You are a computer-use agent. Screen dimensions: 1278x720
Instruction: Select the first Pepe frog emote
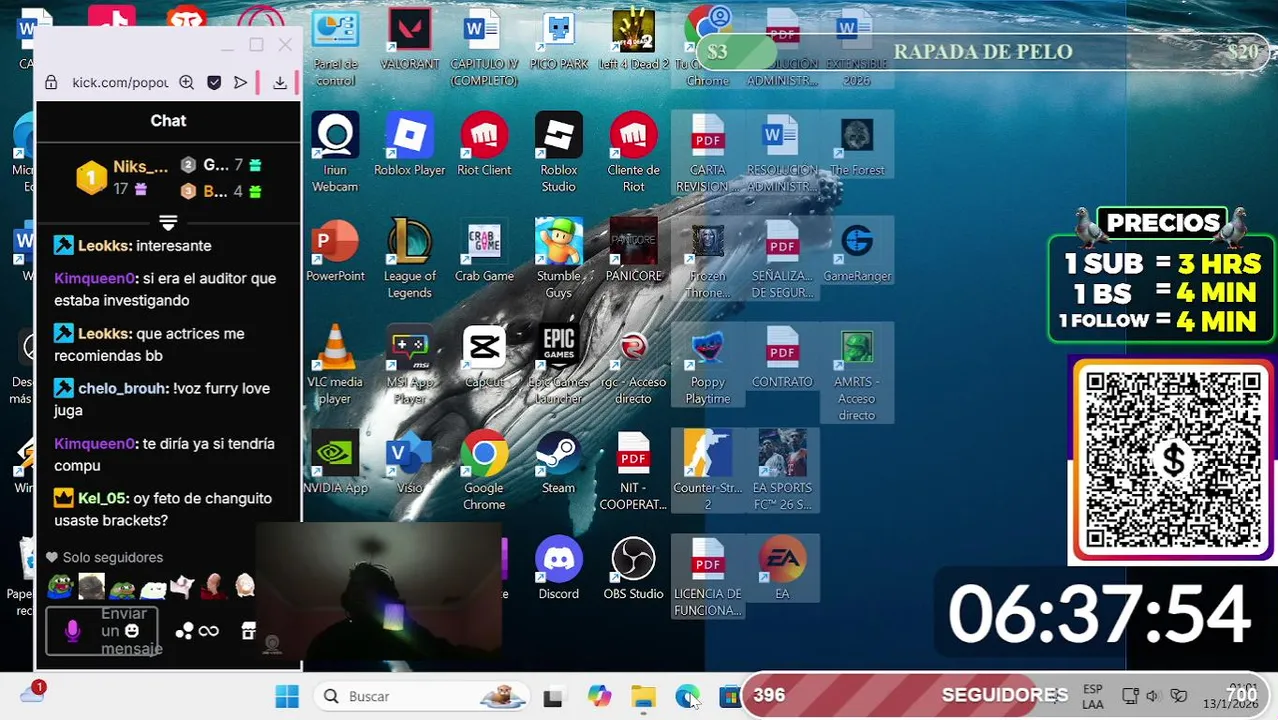[60, 586]
